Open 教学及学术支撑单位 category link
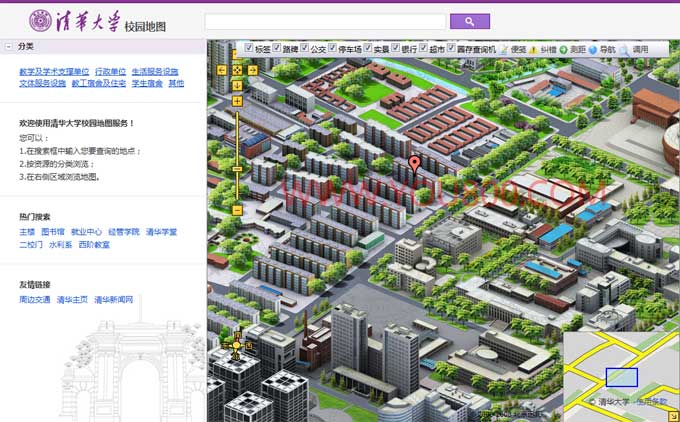This screenshot has height=422, width=680. [54, 72]
